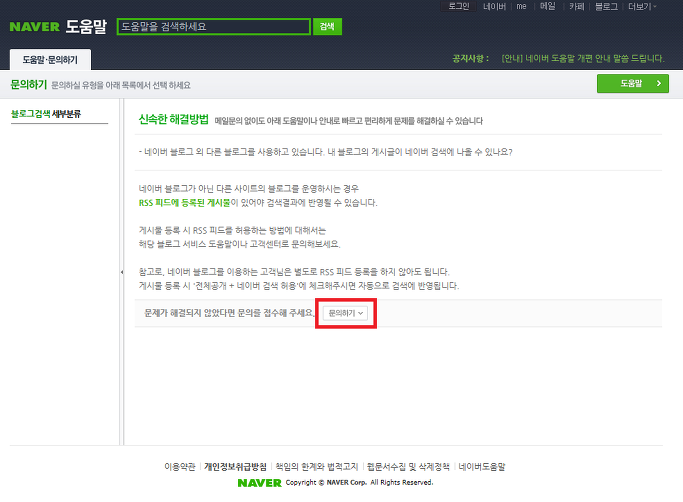Click the help search input field

[x=213, y=27]
